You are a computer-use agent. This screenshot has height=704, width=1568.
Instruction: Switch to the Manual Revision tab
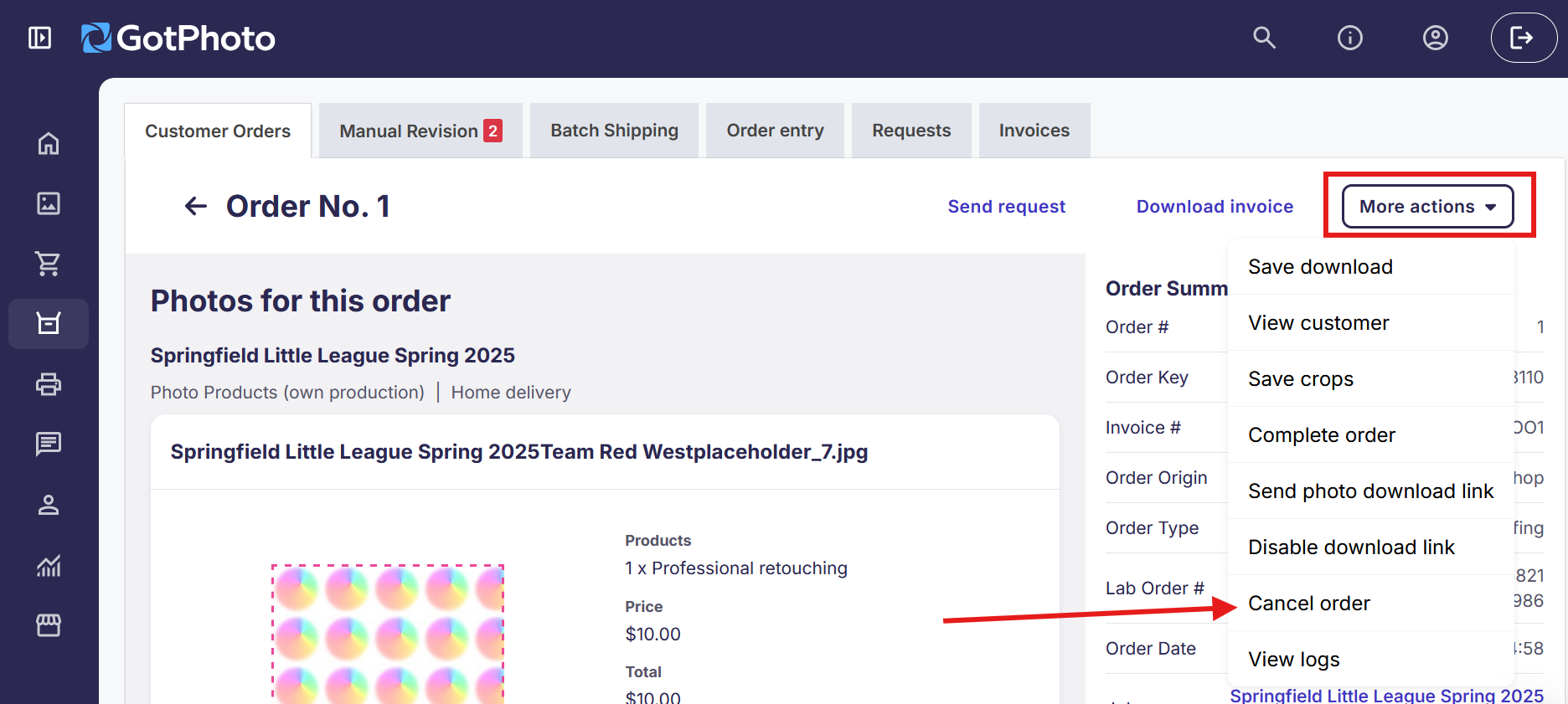(420, 131)
